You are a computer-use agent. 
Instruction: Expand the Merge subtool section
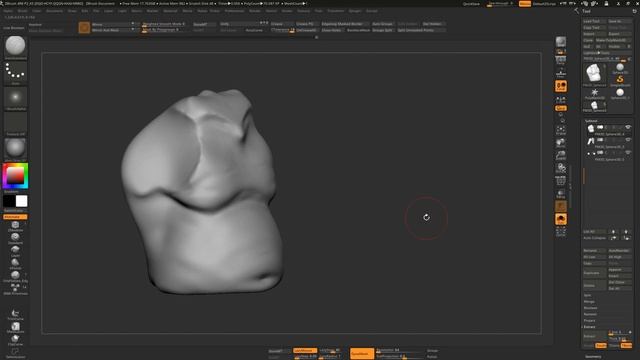pos(589,302)
